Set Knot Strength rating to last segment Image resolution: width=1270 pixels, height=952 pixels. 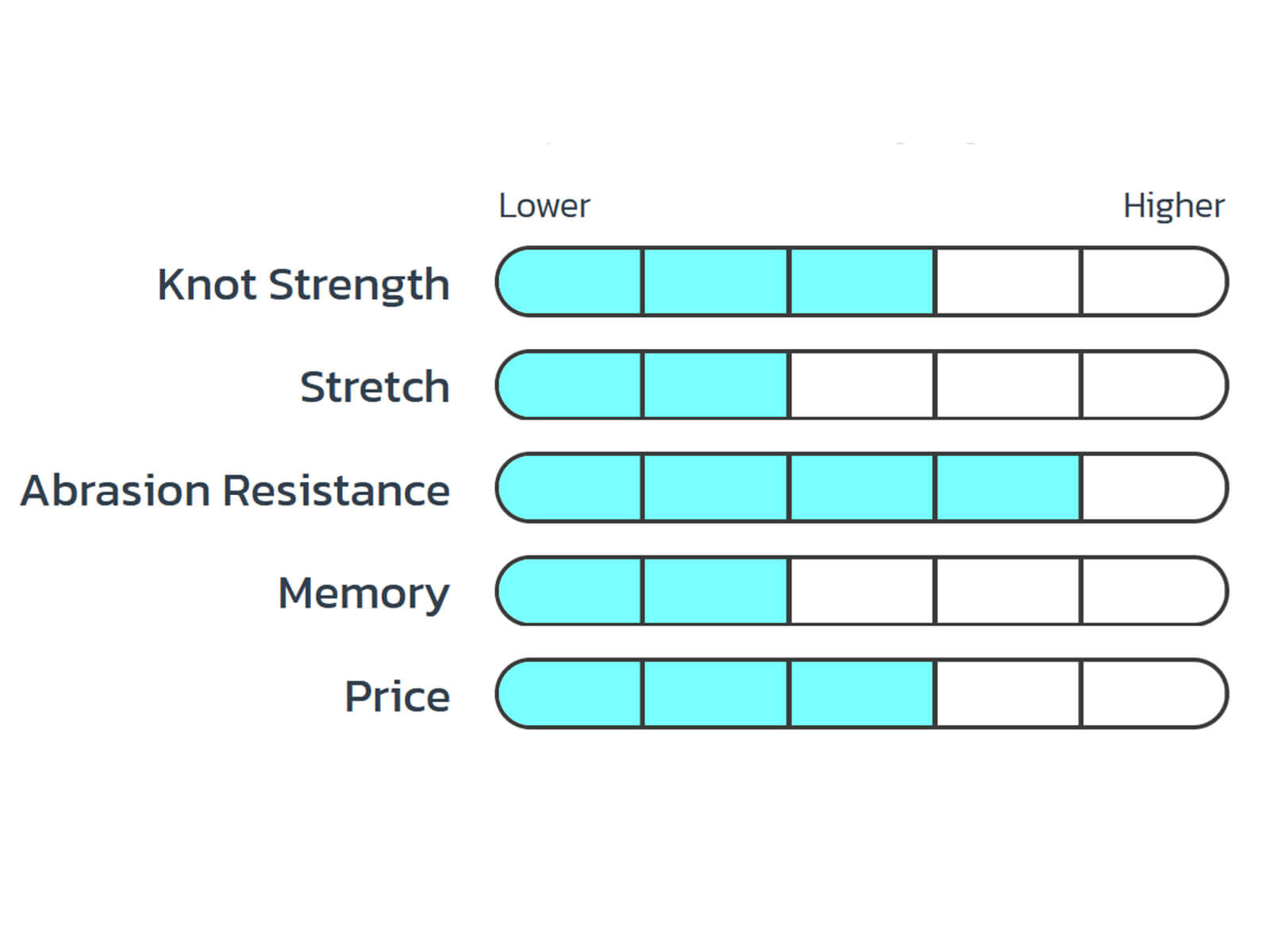(1153, 282)
